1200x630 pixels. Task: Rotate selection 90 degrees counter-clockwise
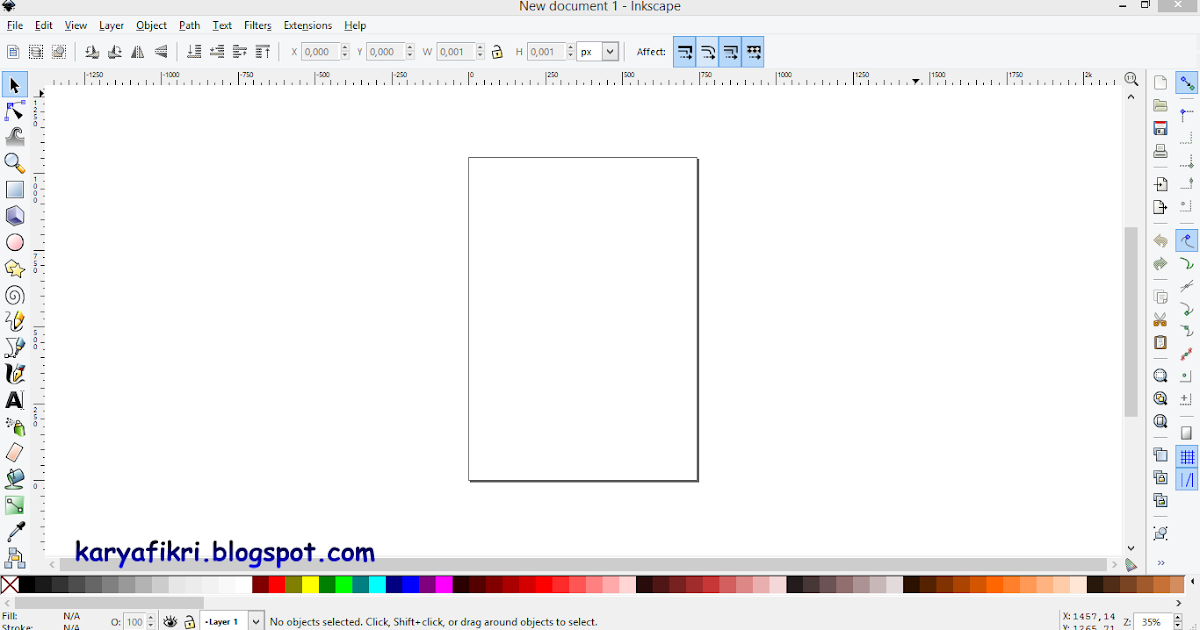point(92,52)
